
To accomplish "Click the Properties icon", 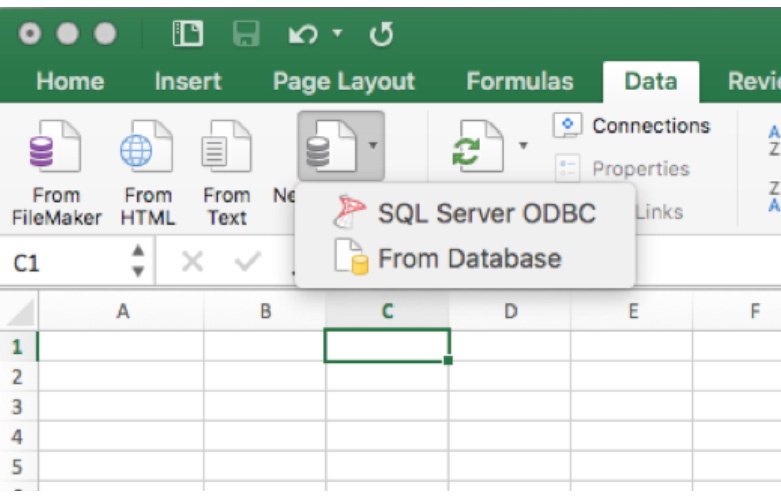I will pyautogui.click(x=567, y=168).
